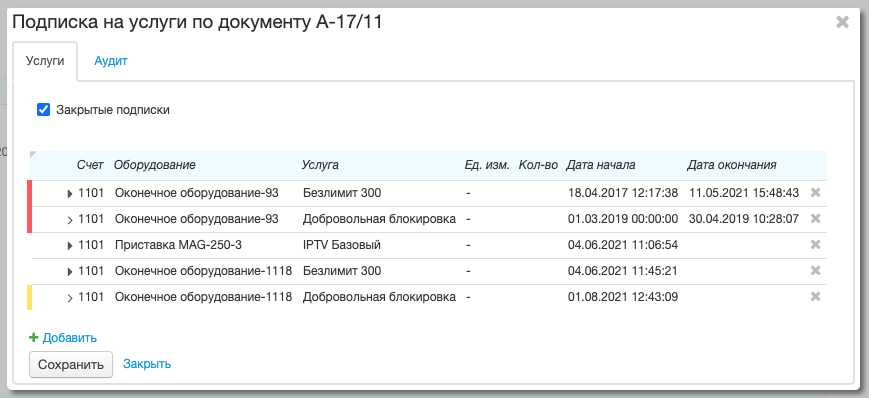
Task: Expand the Добровольная блокировка row for equipment-93
Action: tap(70, 220)
